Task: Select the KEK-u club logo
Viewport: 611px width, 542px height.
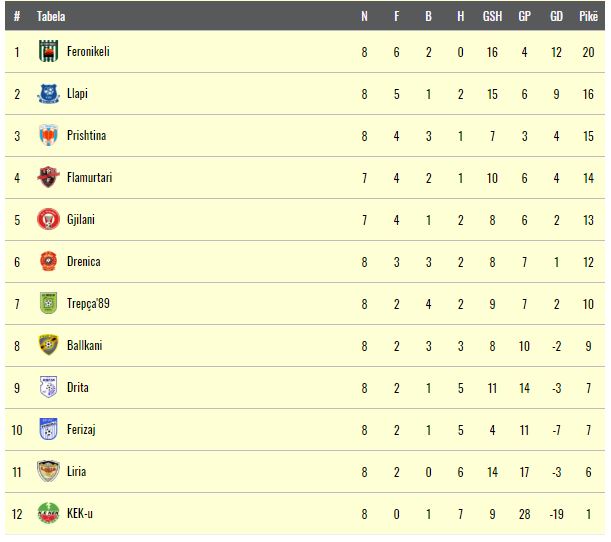Action: [48, 513]
